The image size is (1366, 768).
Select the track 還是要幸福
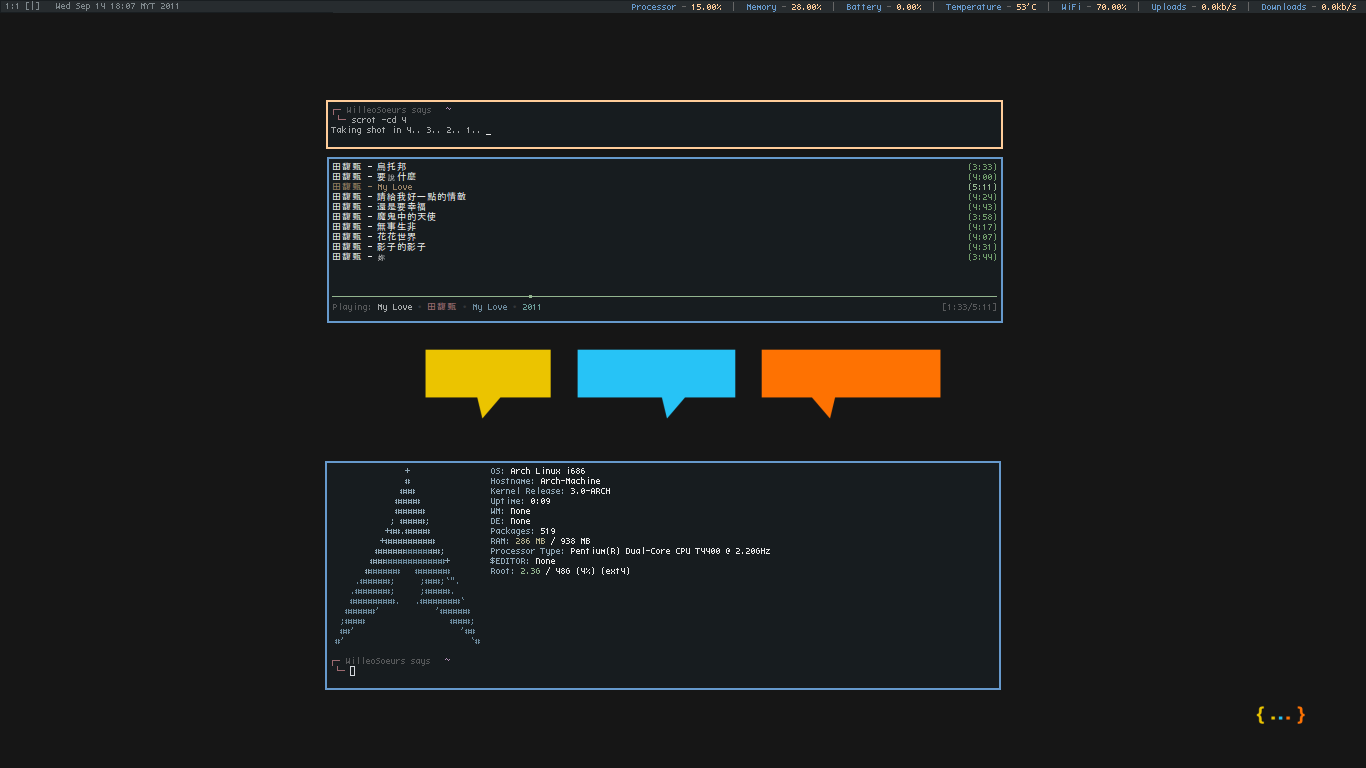tap(665, 207)
